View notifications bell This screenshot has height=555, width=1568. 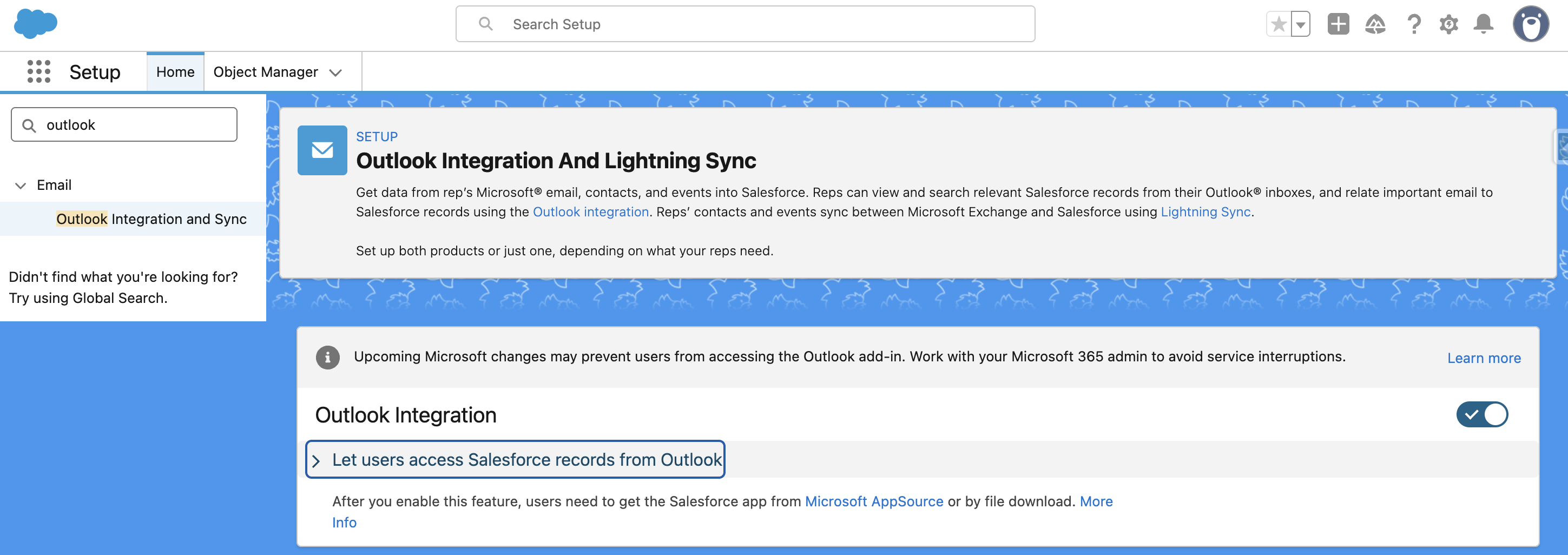pyautogui.click(x=1484, y=24)
